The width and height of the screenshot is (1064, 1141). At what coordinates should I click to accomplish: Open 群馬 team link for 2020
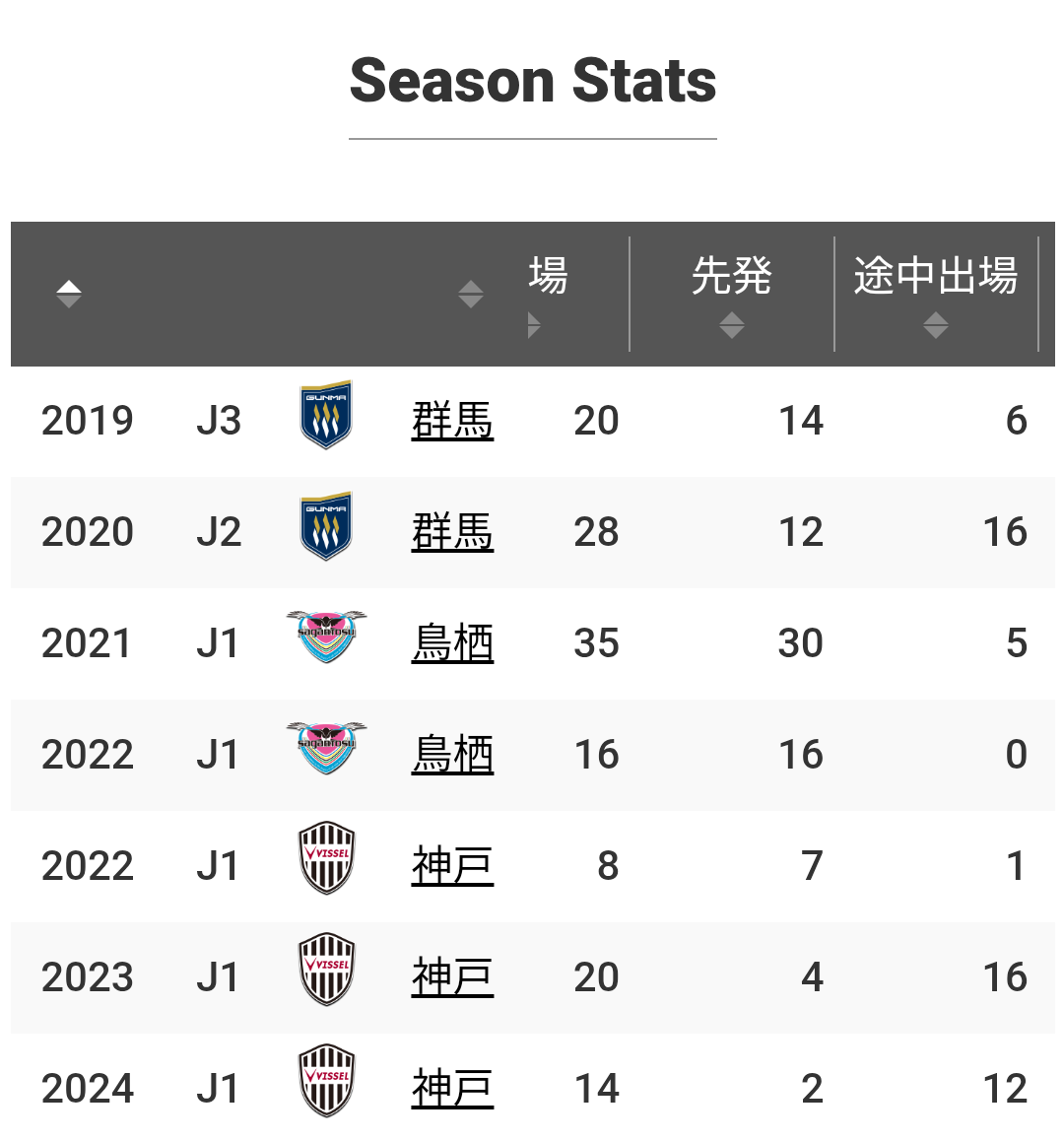(x=452, y=532)
